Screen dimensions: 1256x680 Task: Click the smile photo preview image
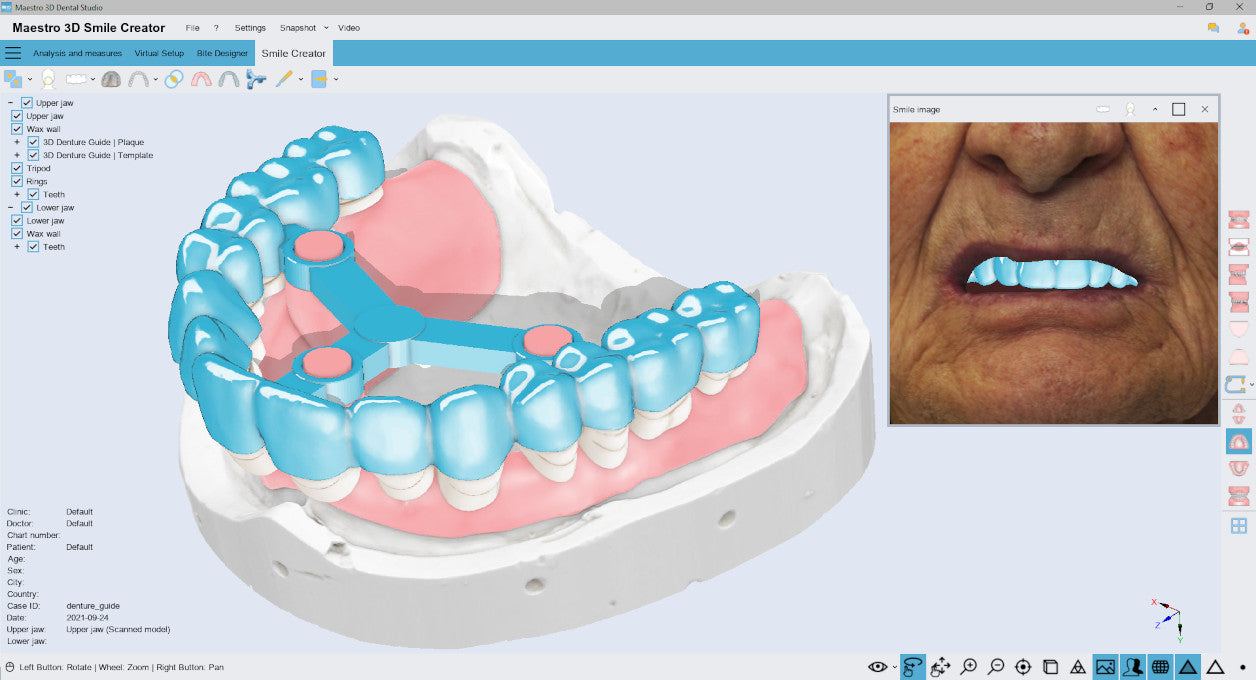(1053, 272)
